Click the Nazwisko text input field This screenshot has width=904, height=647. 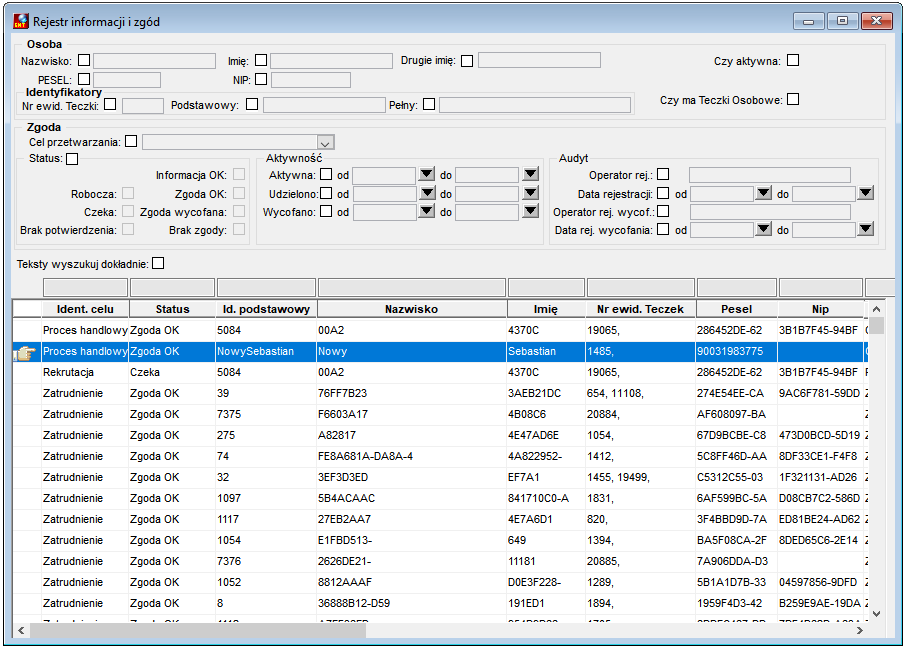[x=155, y=61]
